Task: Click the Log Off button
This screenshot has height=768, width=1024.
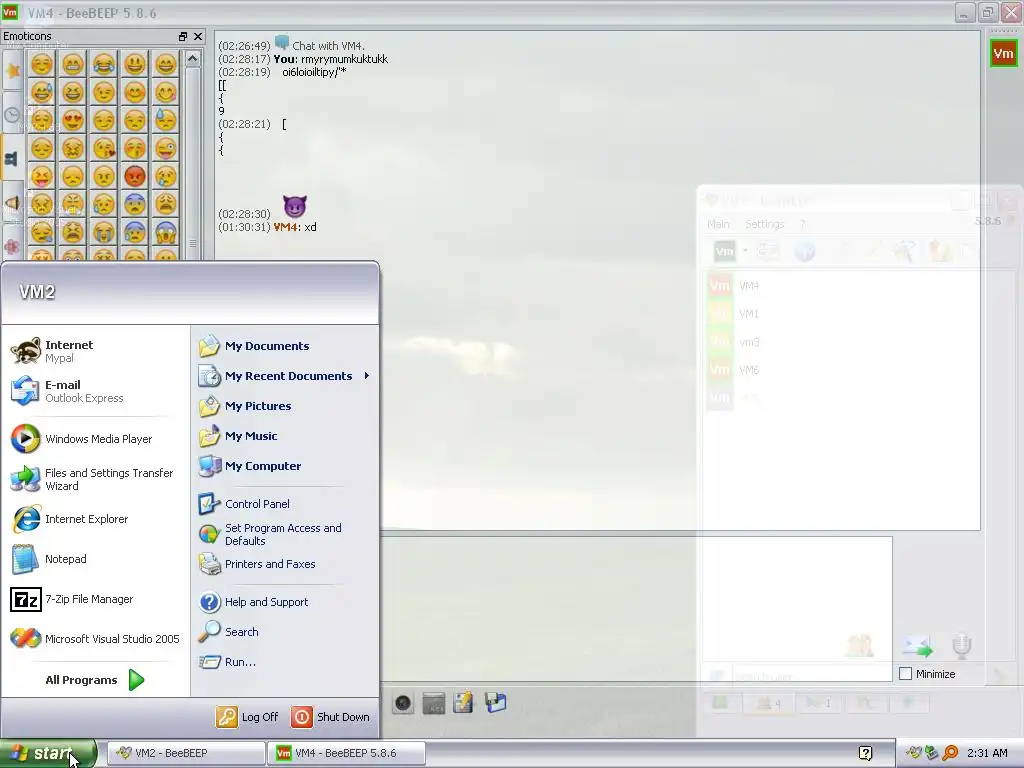Action: coord(248,716)
